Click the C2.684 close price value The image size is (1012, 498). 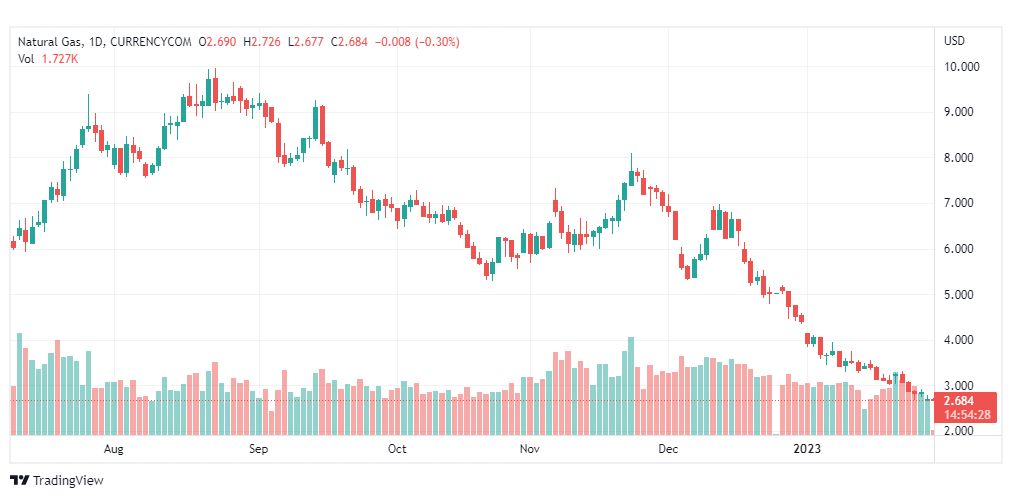(x=349, y=42)
